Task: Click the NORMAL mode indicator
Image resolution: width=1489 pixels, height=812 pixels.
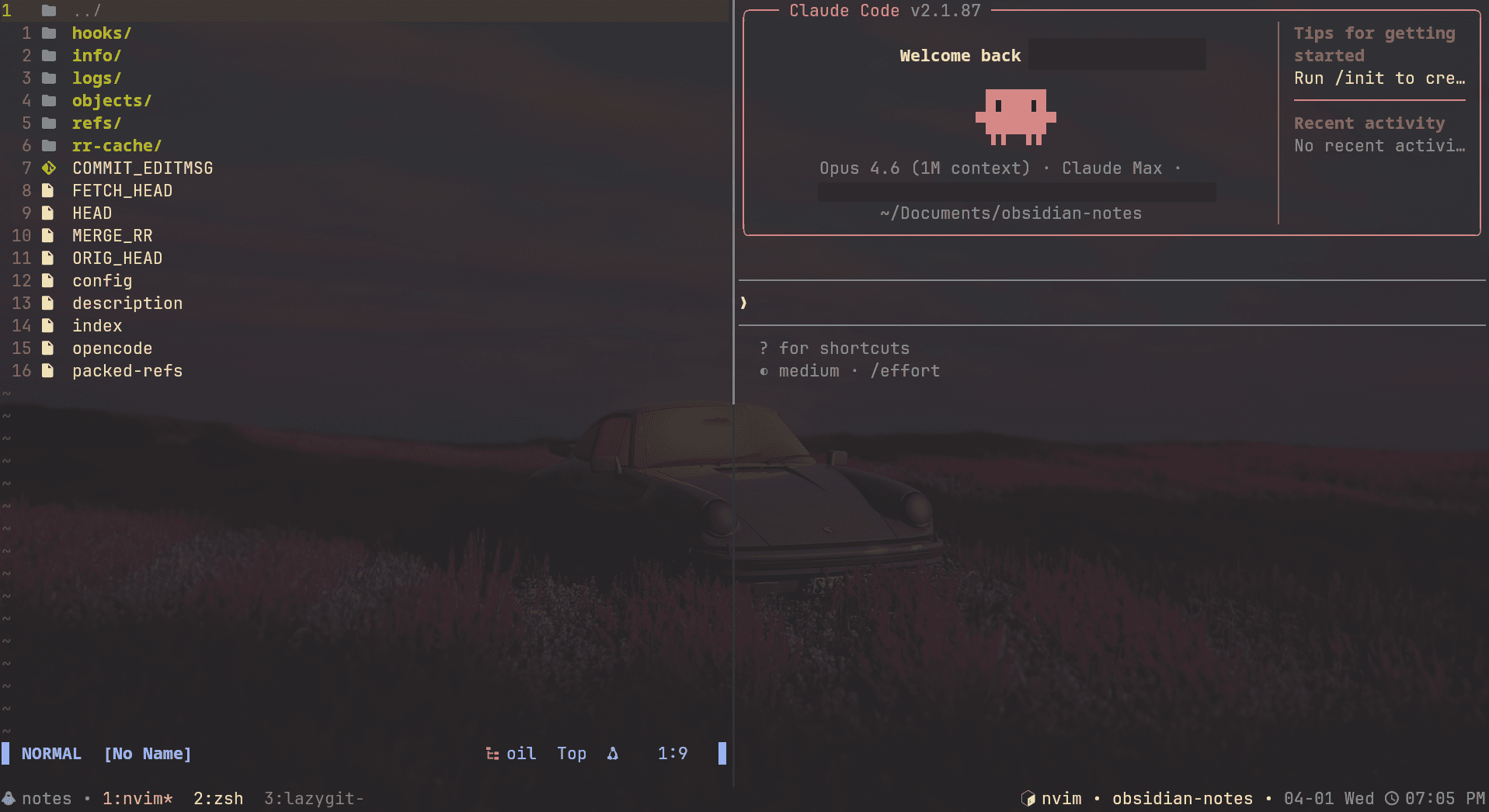Action: tap(51, 754)
